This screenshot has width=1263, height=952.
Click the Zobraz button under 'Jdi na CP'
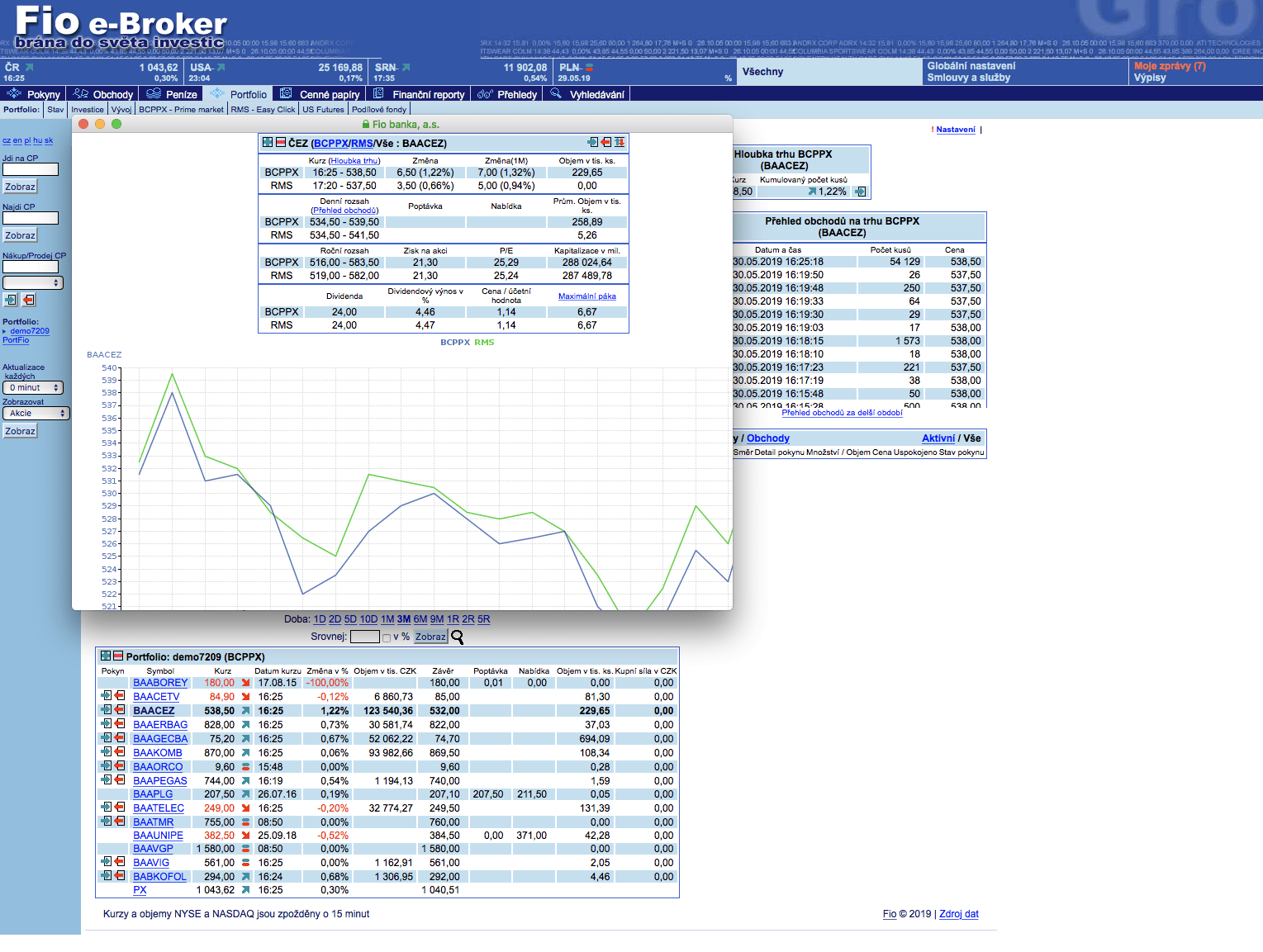click(20, 187)
